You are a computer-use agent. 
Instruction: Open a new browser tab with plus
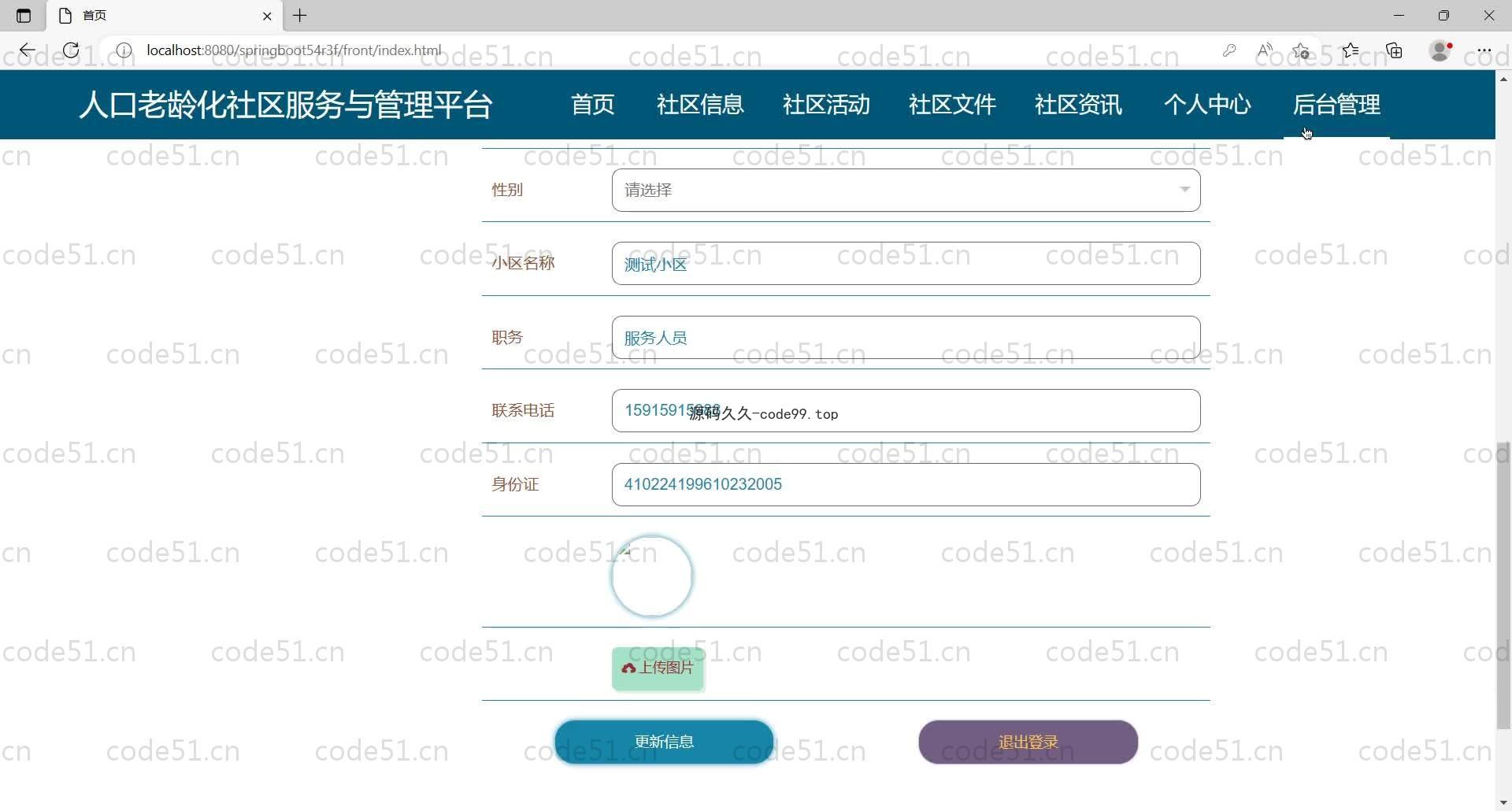pyautogui.click(x=300, y=16)
